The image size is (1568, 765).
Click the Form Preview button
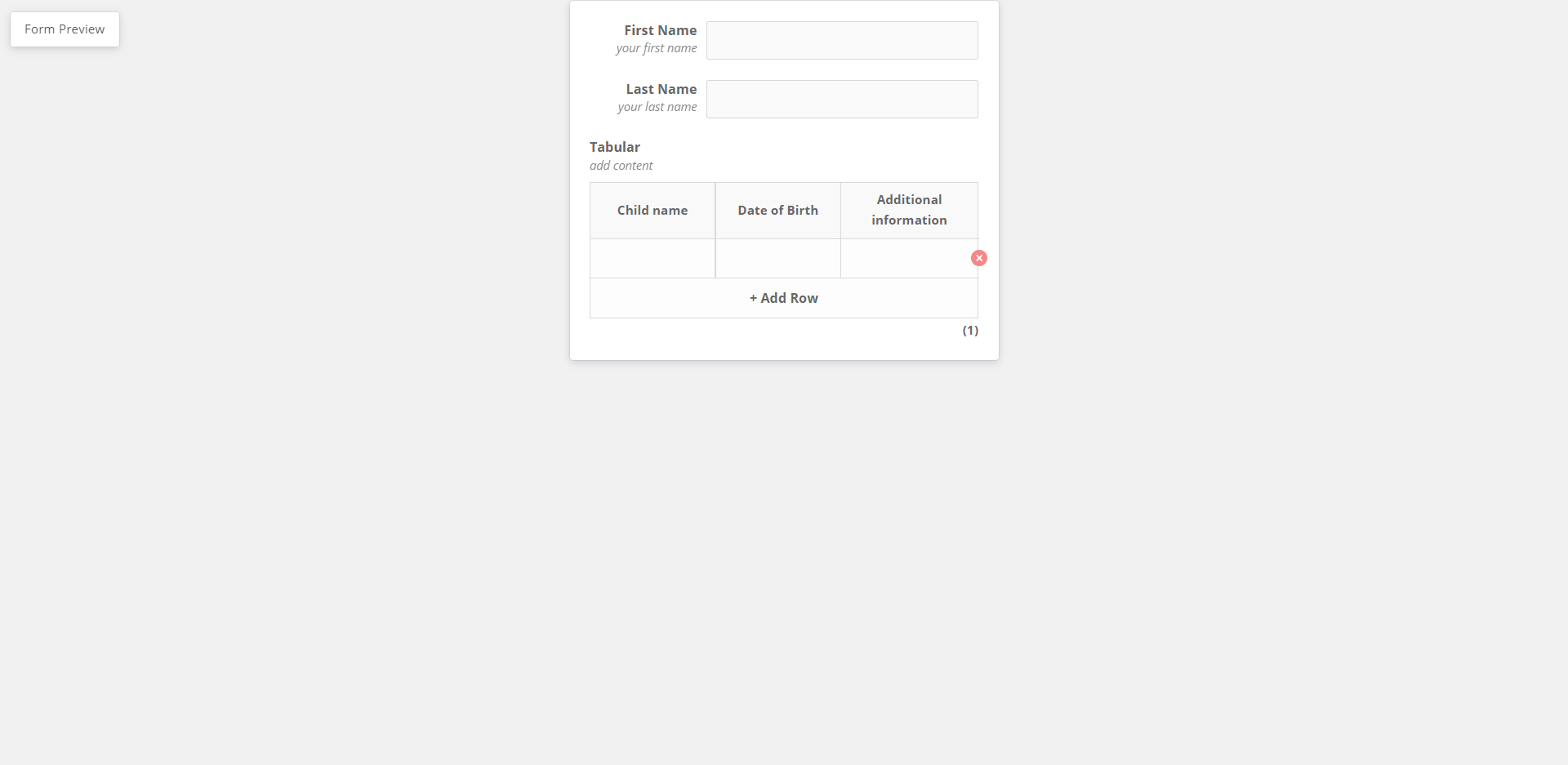click(65, 29)
